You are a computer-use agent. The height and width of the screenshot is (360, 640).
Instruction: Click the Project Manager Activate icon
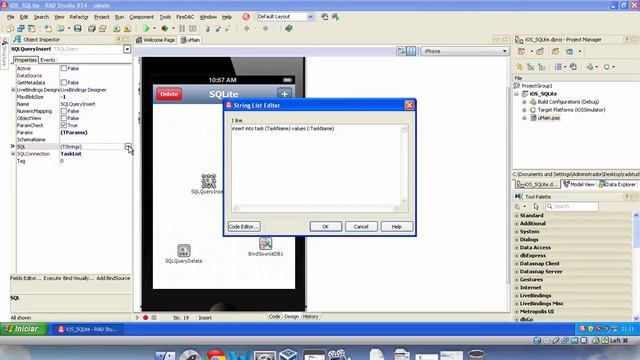[x=521, y=51]
